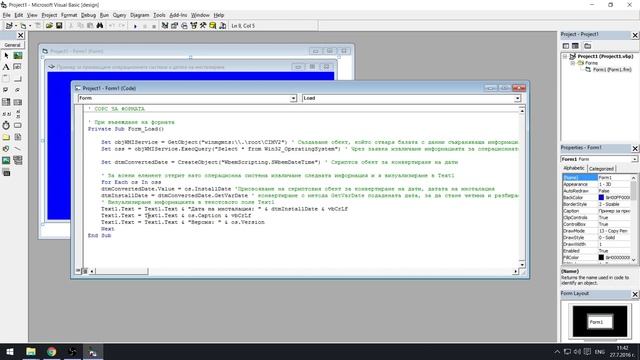
Task: Open the Data View Window toolbar icon
Action: click(x=213, y=26)
